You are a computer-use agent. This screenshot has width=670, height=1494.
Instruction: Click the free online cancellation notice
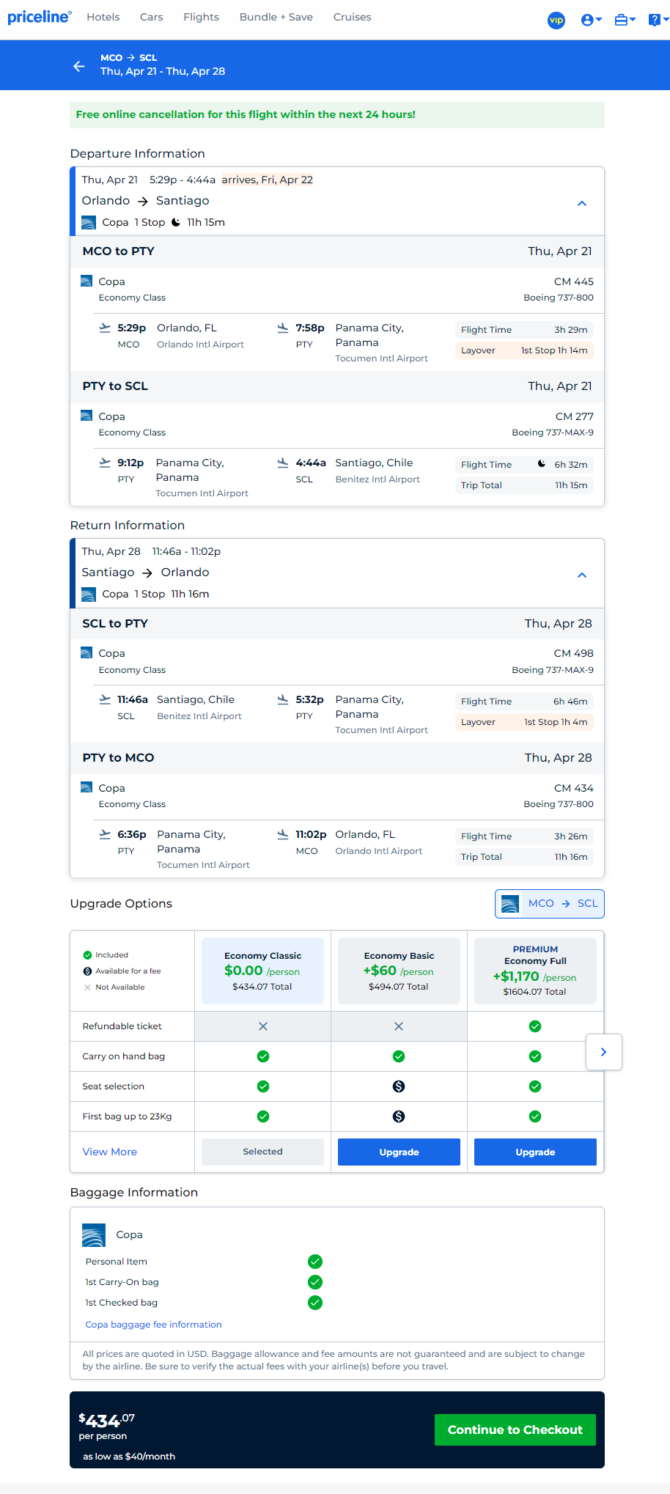tap(337, 115)
